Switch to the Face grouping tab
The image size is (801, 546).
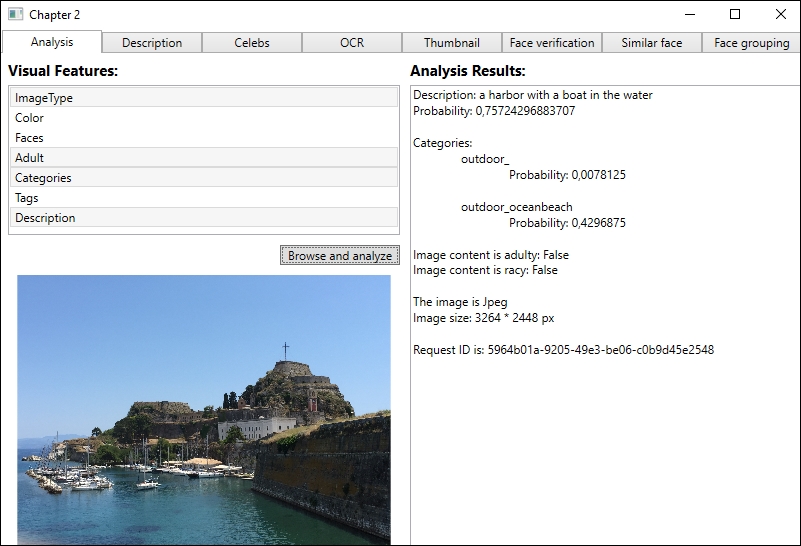[751, 43]
